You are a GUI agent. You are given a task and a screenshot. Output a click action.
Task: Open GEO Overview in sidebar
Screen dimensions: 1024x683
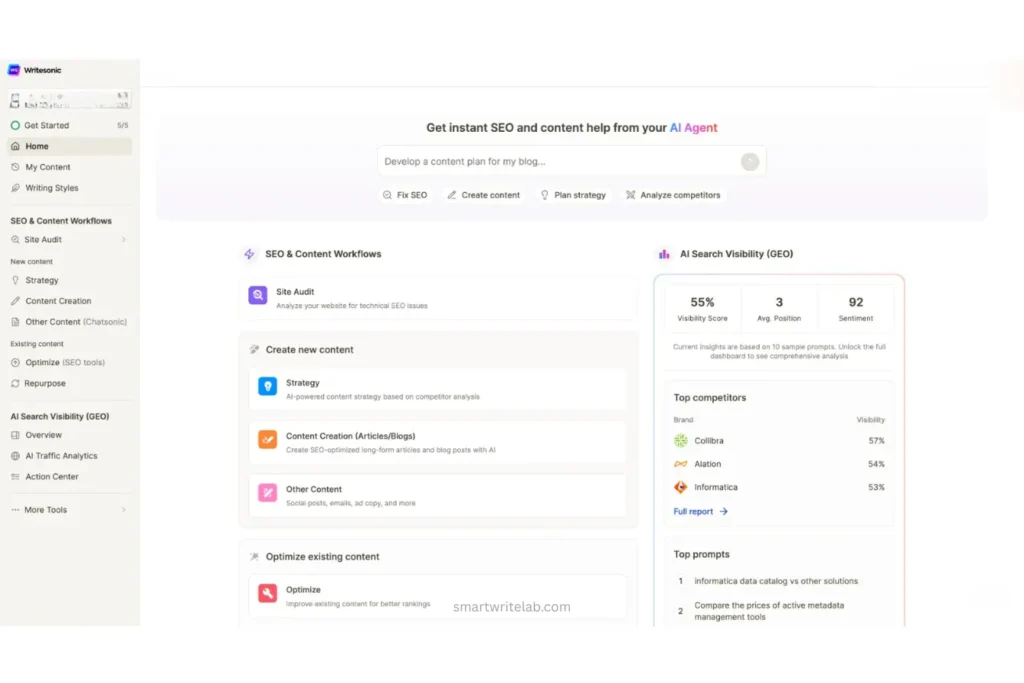pos(69,435)
